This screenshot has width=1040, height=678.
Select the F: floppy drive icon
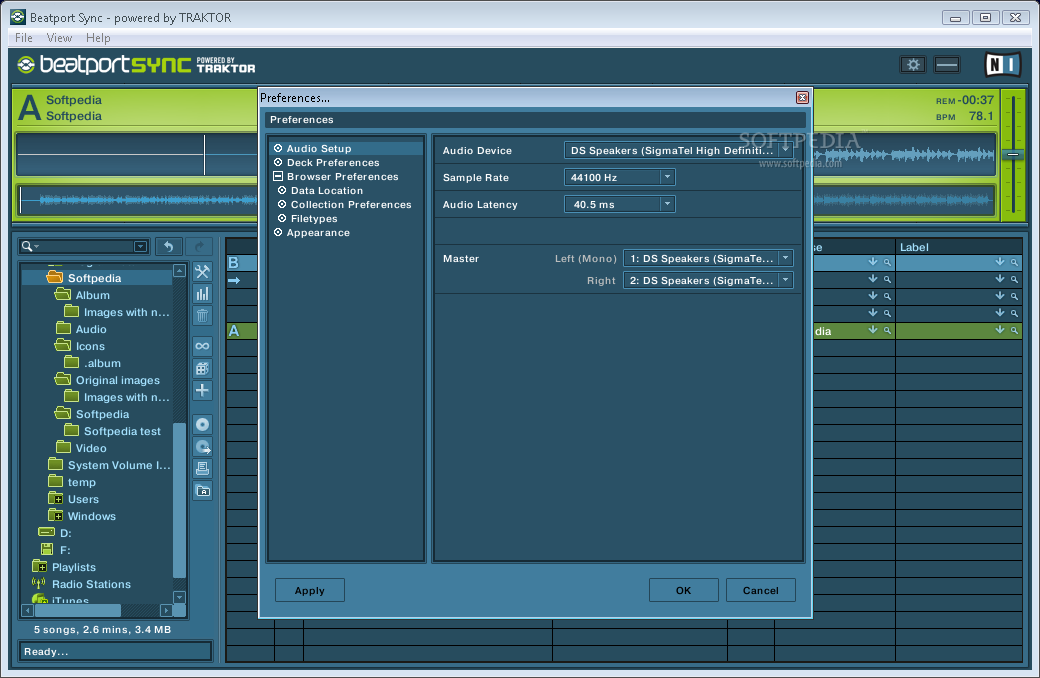(46, 549)
